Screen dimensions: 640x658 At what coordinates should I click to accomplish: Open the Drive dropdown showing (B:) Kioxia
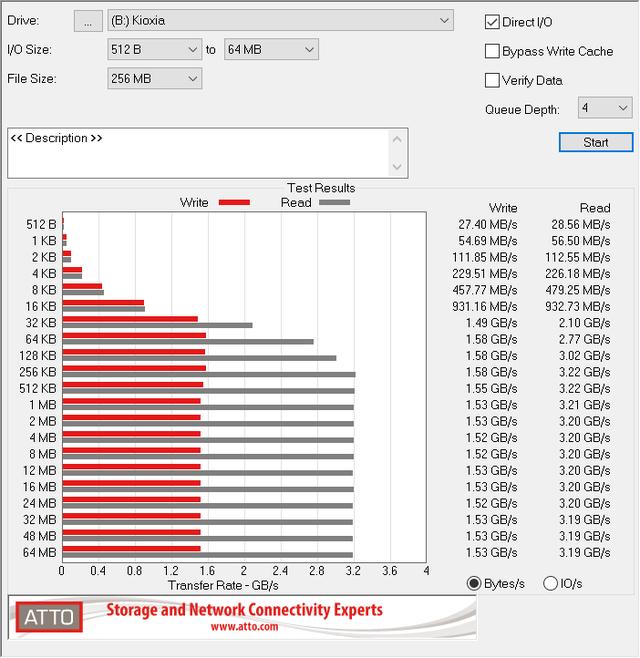pos(280,21)
